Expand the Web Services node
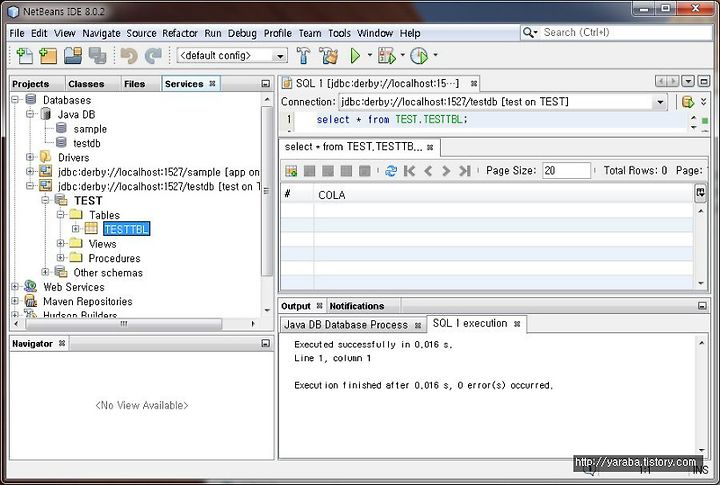Screen dimensions: 720x485 tap(15, 287)
